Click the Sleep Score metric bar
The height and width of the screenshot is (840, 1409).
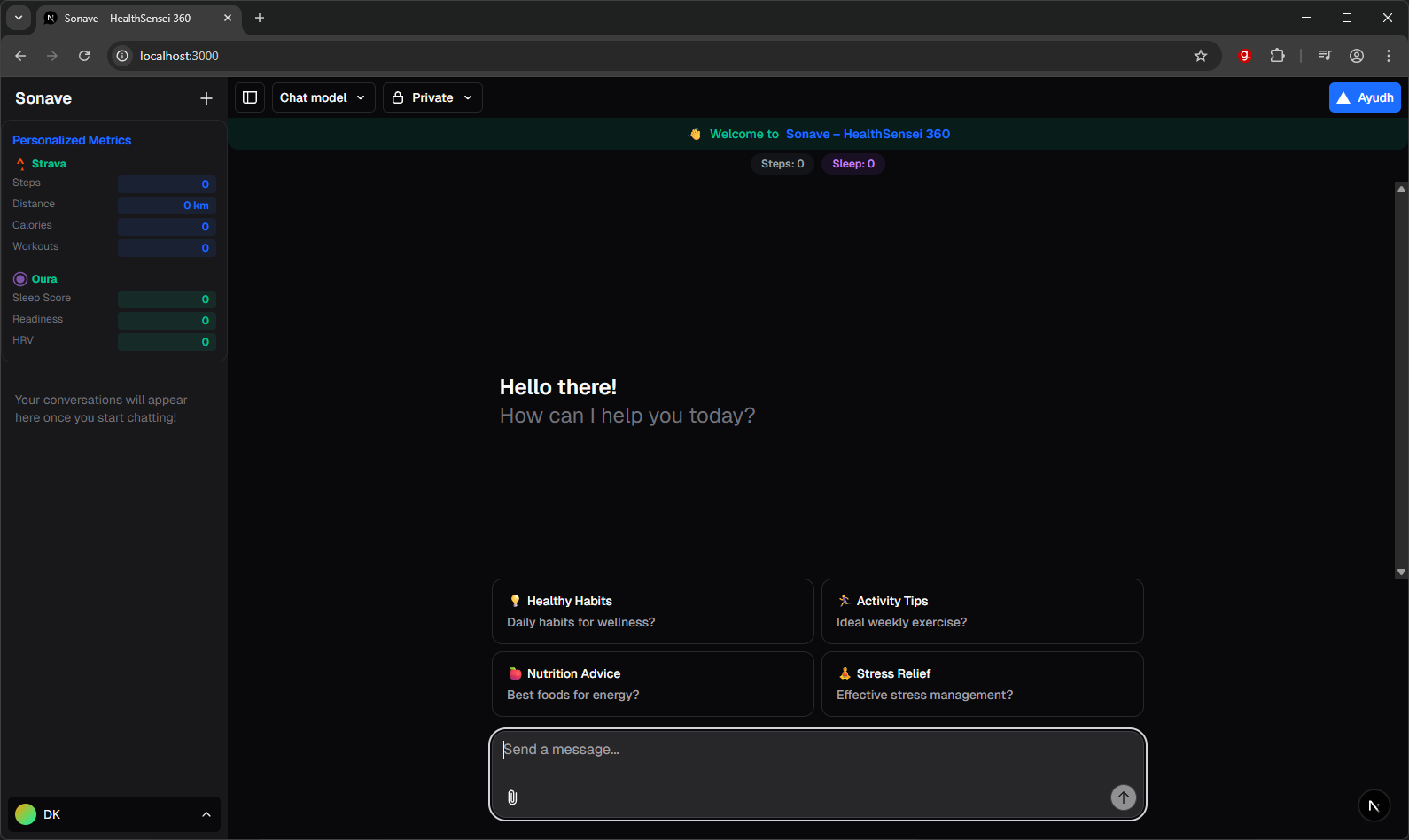167,299
